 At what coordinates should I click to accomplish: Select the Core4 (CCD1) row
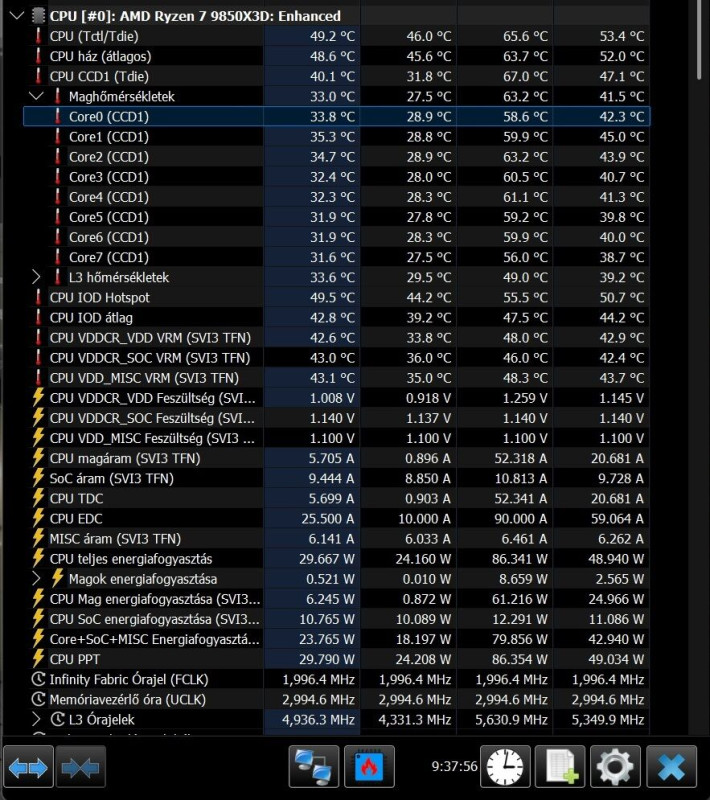(x=337, y=197)
